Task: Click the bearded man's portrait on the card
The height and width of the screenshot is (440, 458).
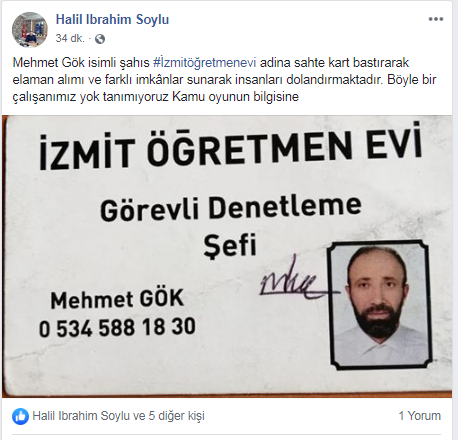Action: (x=380, y=305)
